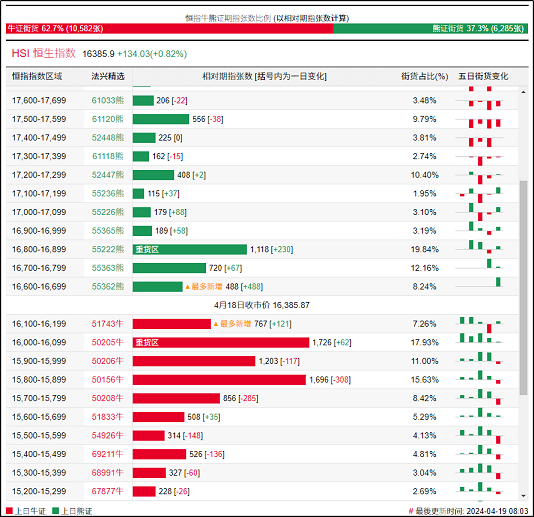Open warrant 55222熊 link
Screen dimensions: 534x517
click(x=108, y=249)
